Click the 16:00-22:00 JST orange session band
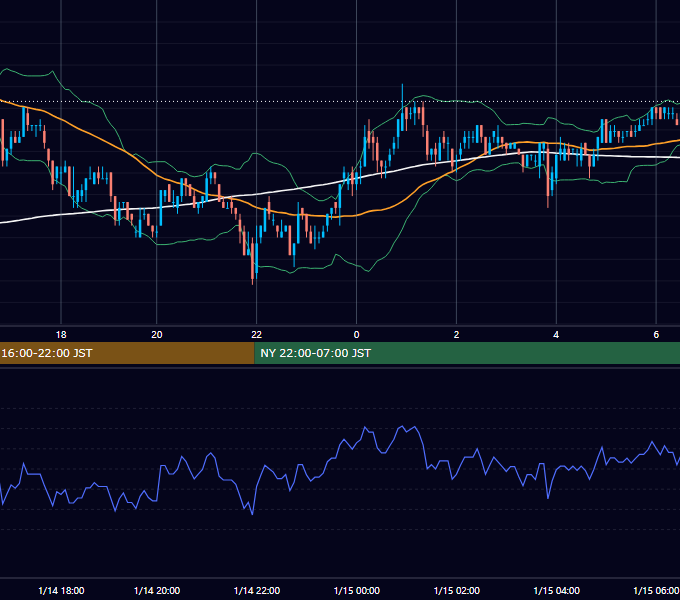The width and height of the screenshot is (680, 600). tap(127, 353)
